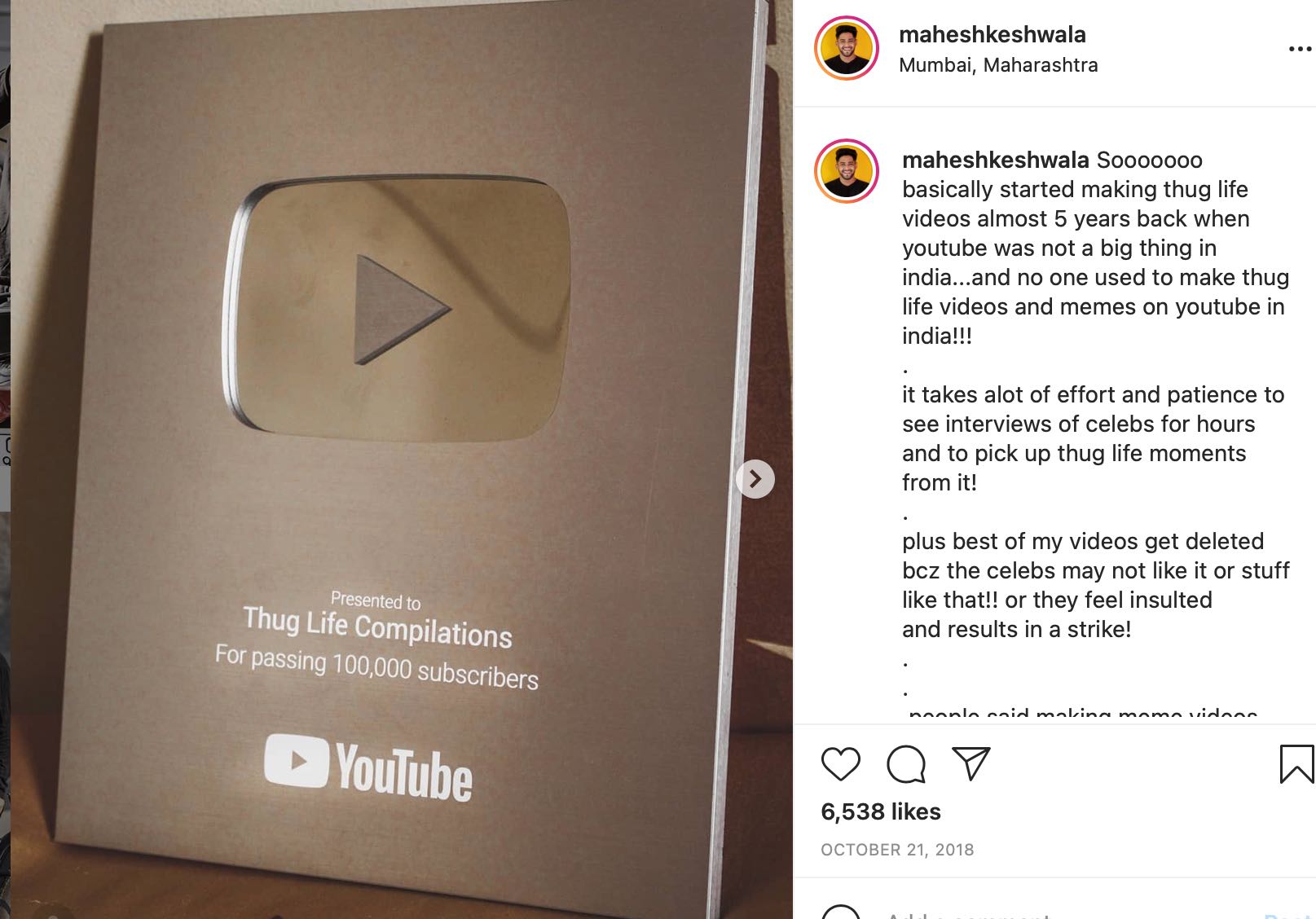Click the maheshkeshwala username in the caption
The height and width of the screenshot is (919, 1316).
(995, 160)
